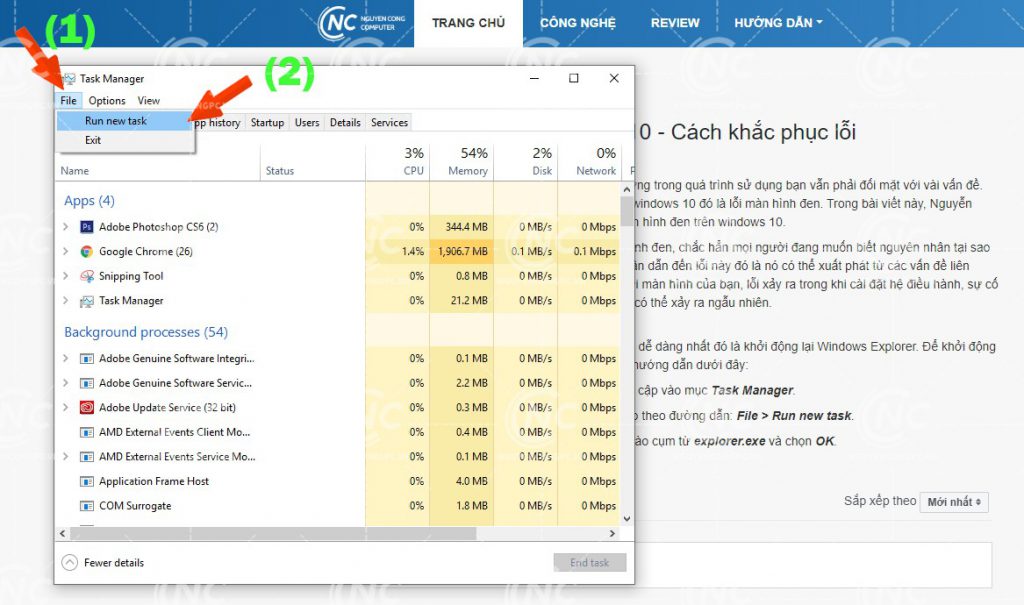
Task: Expand AMD External Events Service row
Action: pyautogui.click(x=65, y=457)
